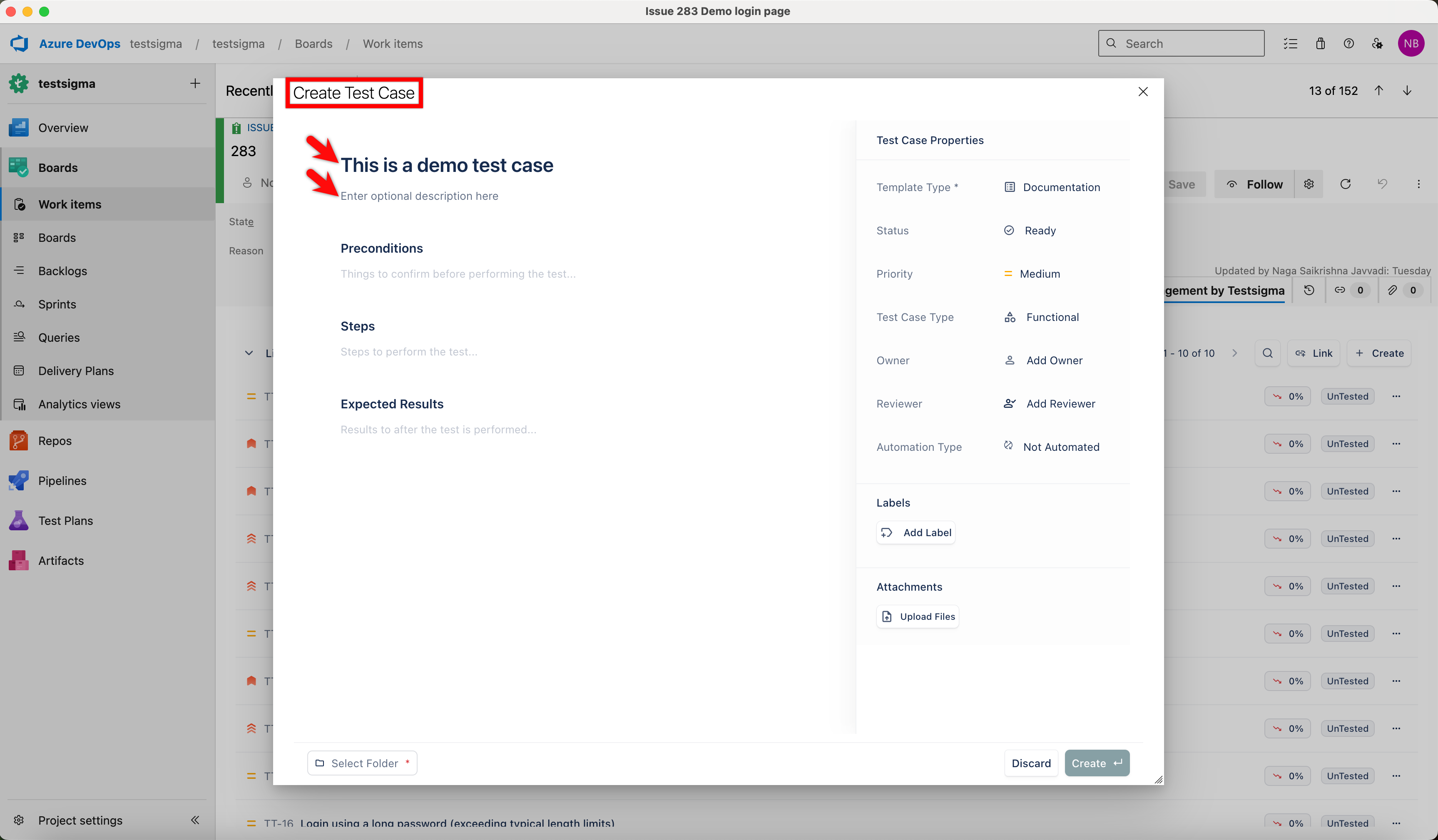Open the Template Type Documentation dropdown

(x=1052, y=187)
